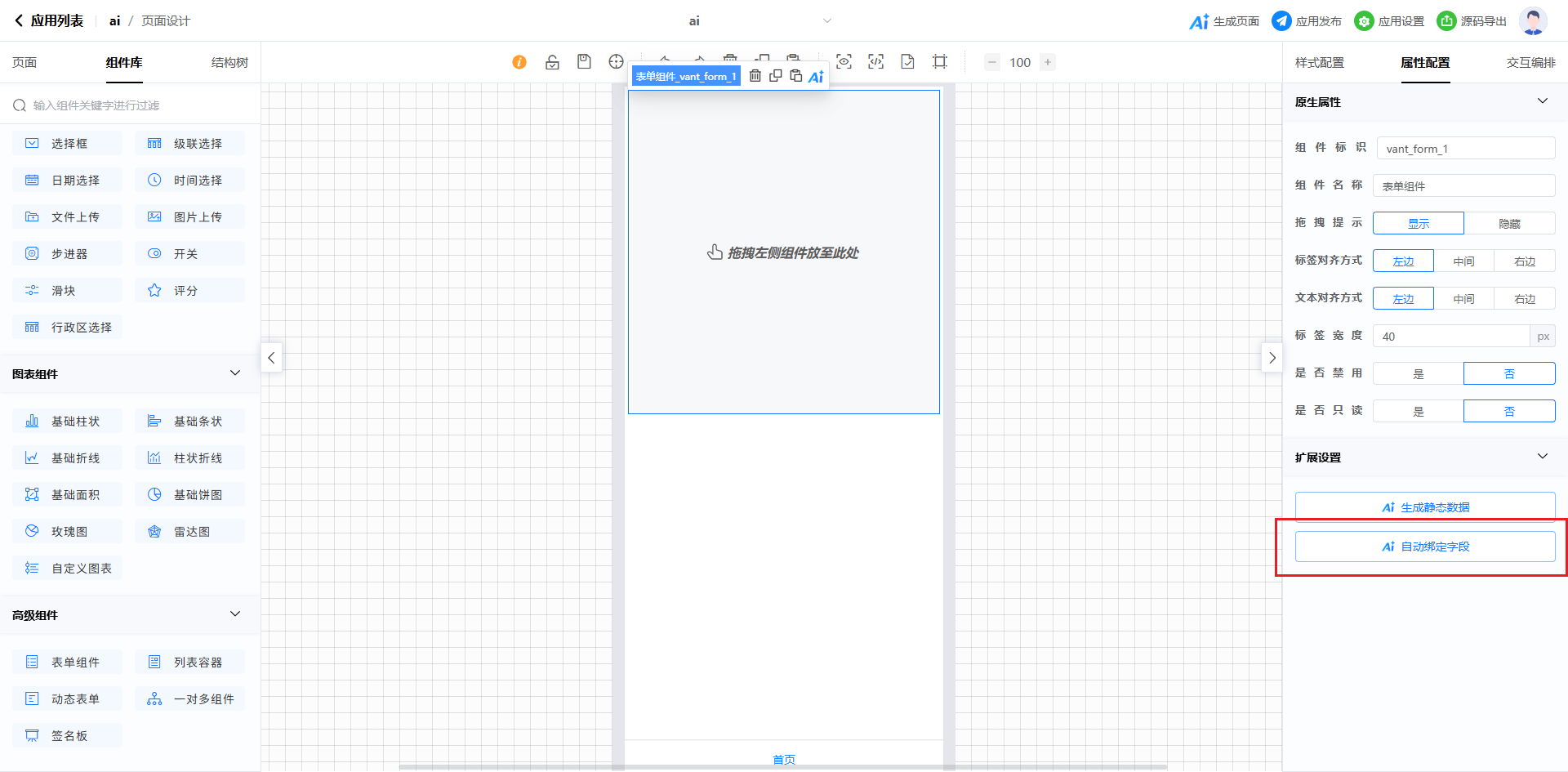Click the 自动绑定字段 button
The width and height of the screenshot is (1568, 772).
click(1425, 547)
